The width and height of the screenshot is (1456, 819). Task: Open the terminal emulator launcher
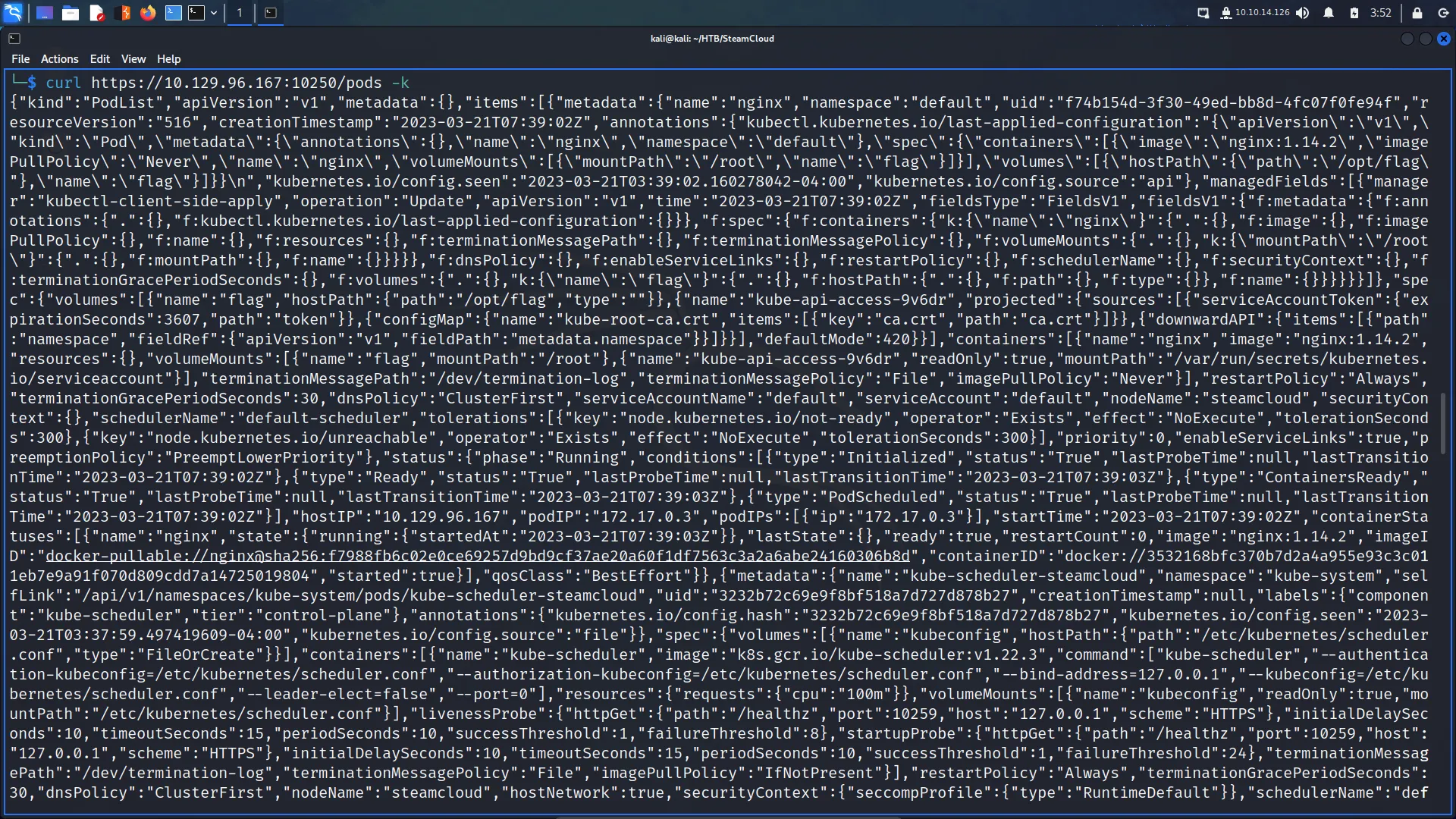coord(196,13)
